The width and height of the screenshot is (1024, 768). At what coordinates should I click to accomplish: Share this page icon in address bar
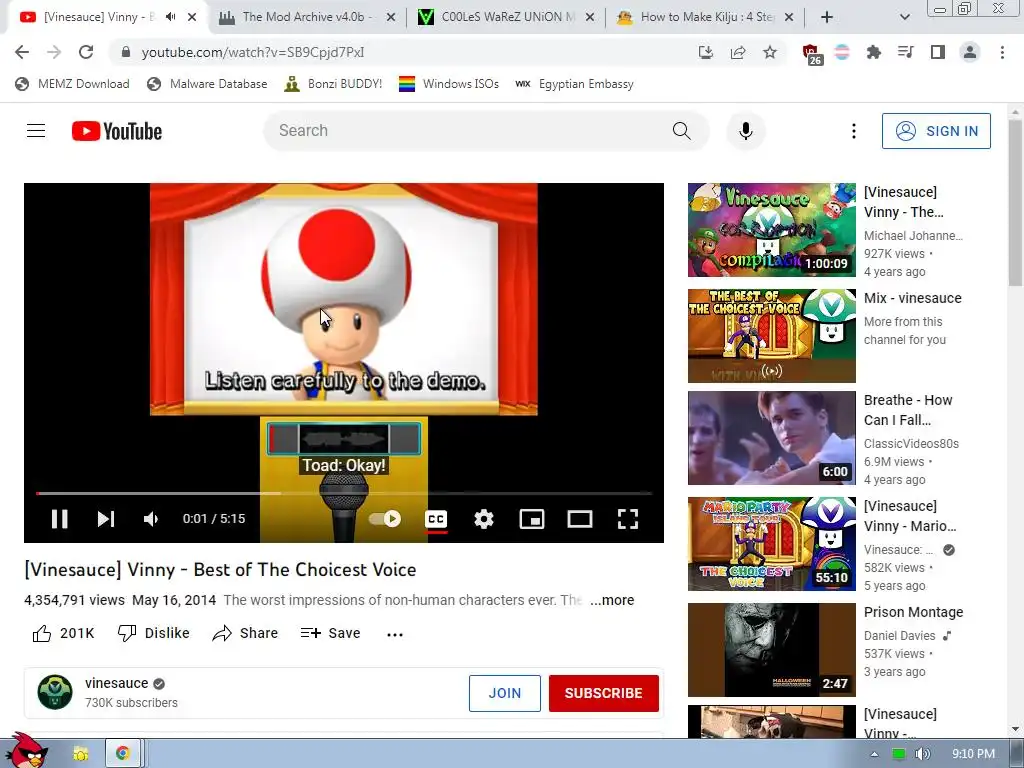tap(738, 52)
